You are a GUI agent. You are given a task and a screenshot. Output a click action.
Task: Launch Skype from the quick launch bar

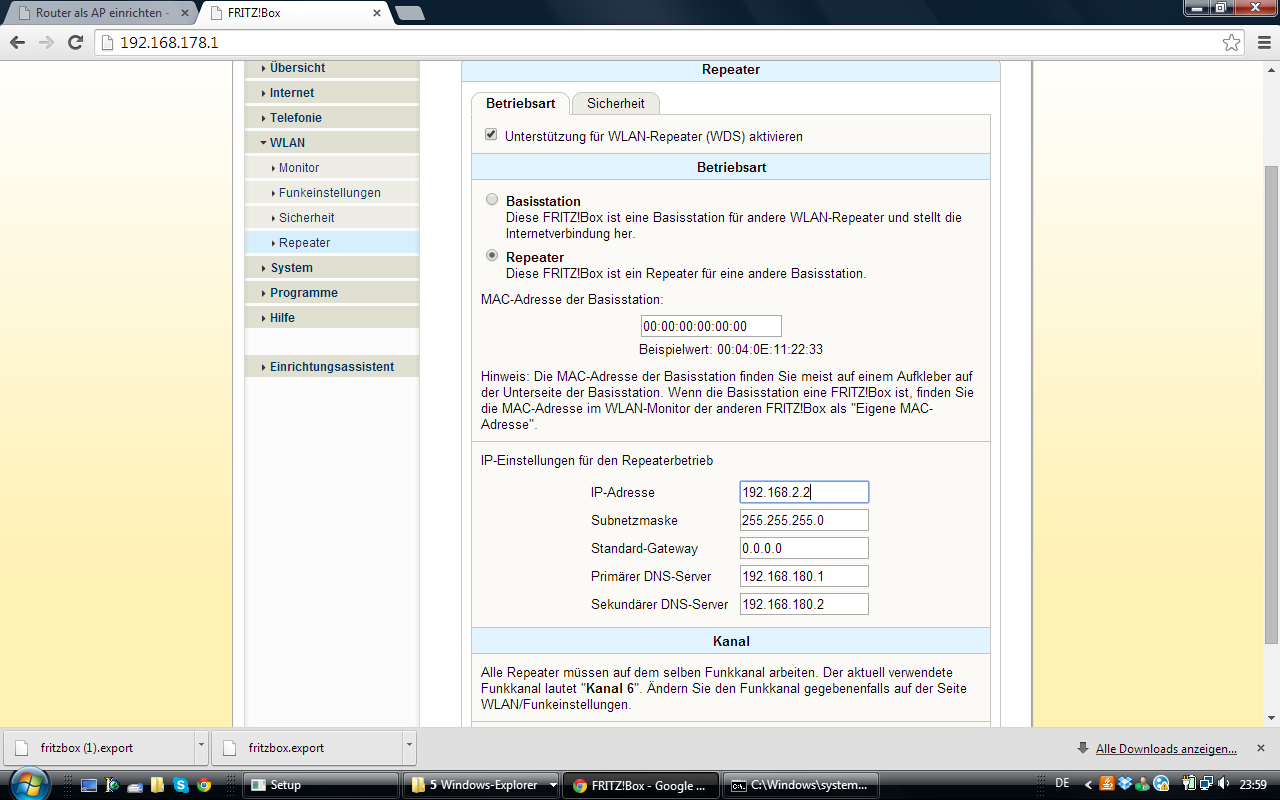181,785
